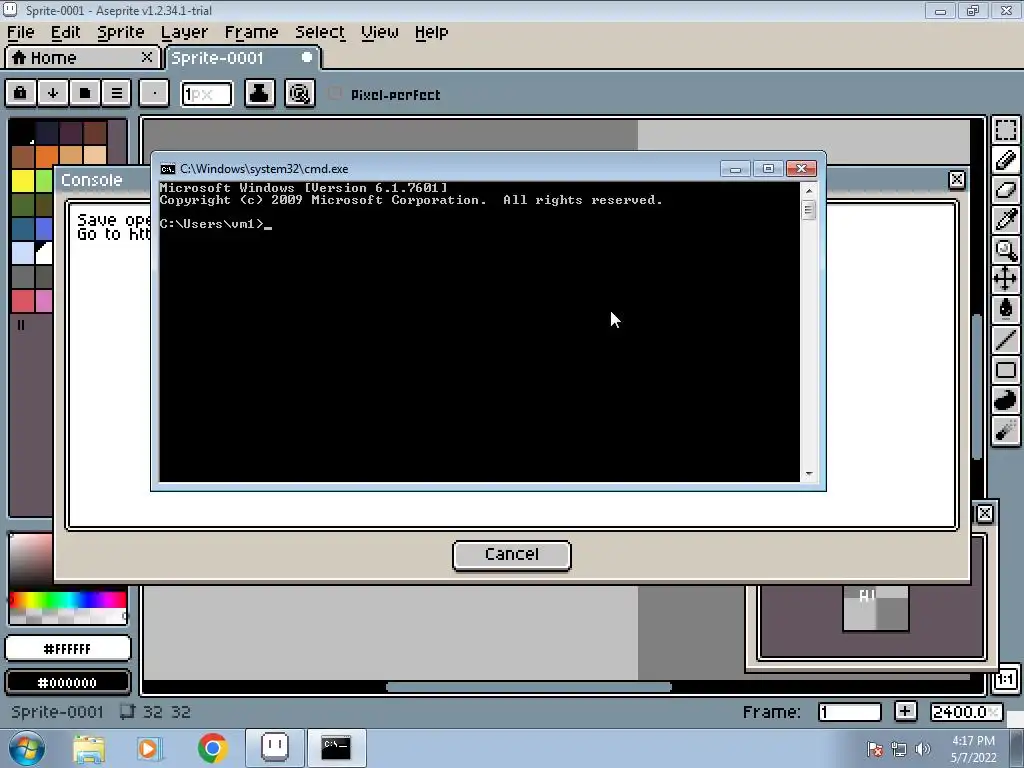The height and width of the screenshot is (768, 1024).
Task: Close the Home tab
Action: (147, 57)
